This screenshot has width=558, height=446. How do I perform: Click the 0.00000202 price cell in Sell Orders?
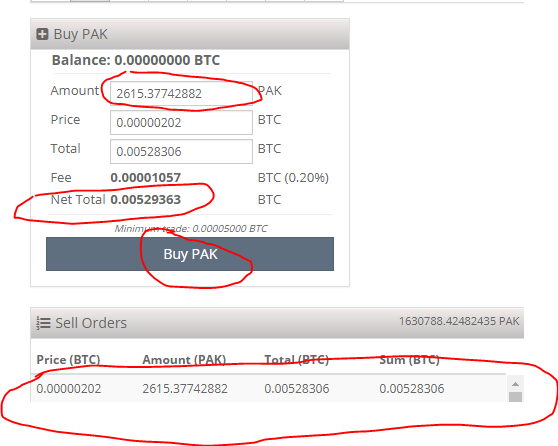click(69, 388)
